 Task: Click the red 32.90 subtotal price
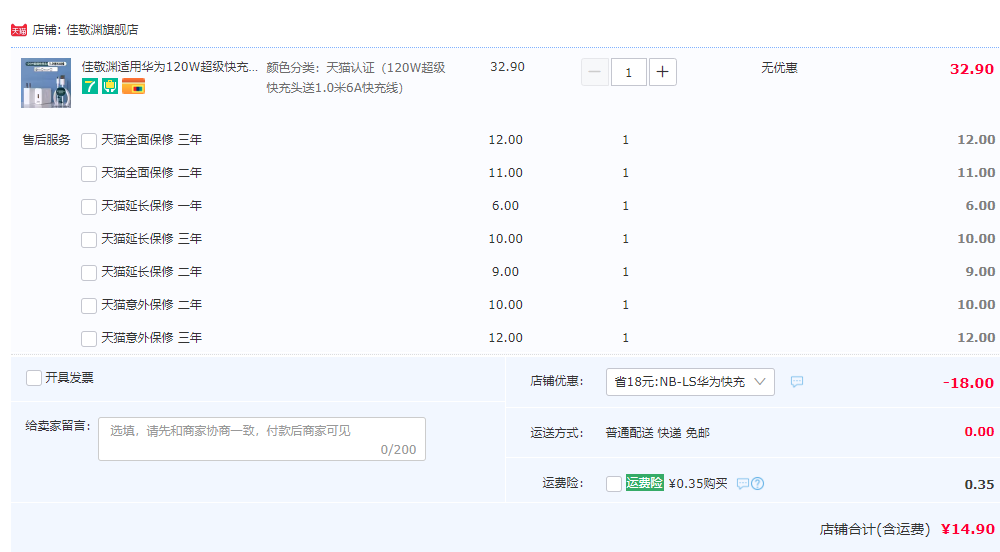click(x=972, y=69)
